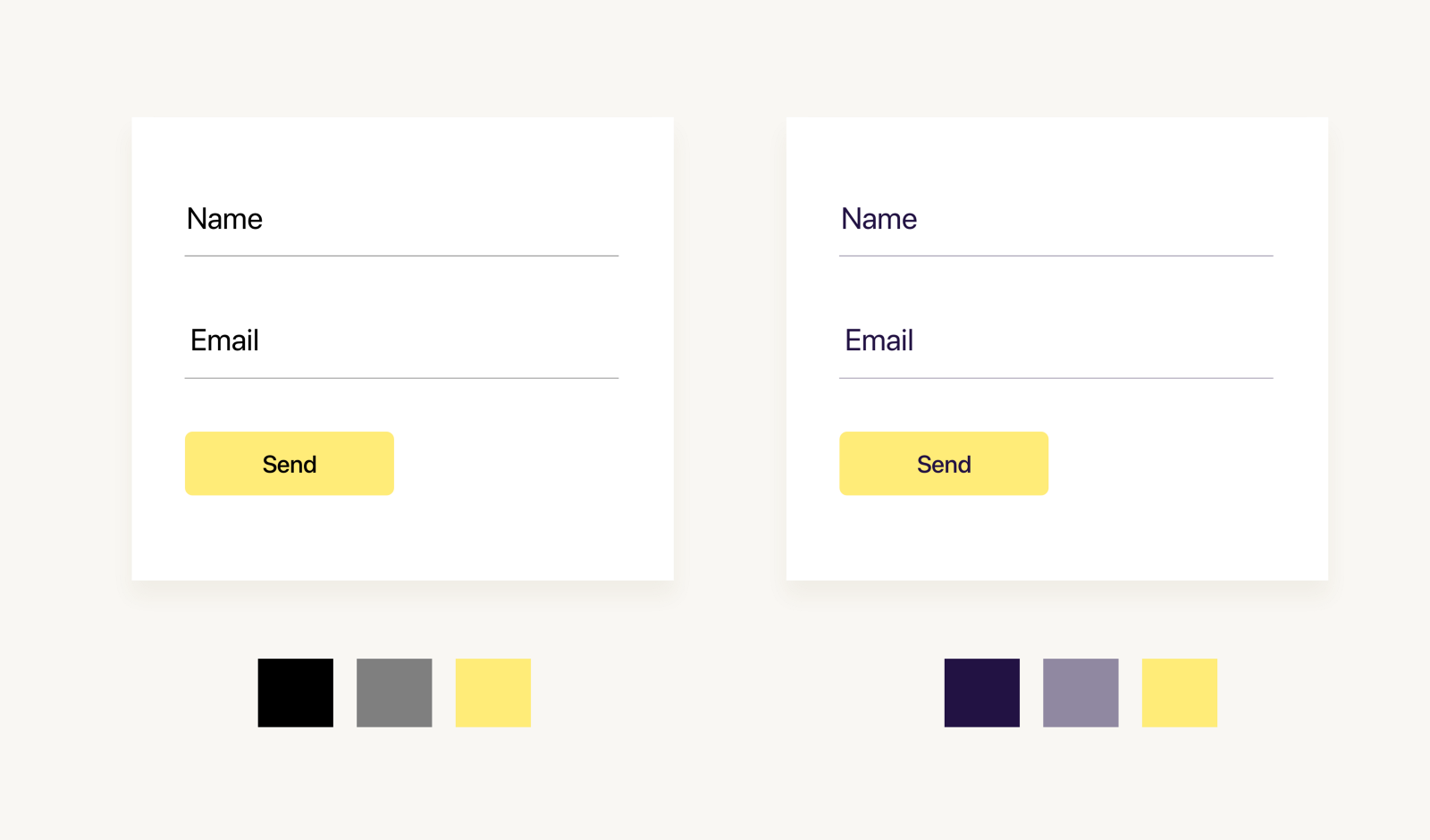The height and width of the screenshot is (840, 1430).
Task: Select the medium gray color swatch
Action: point(394,693)
